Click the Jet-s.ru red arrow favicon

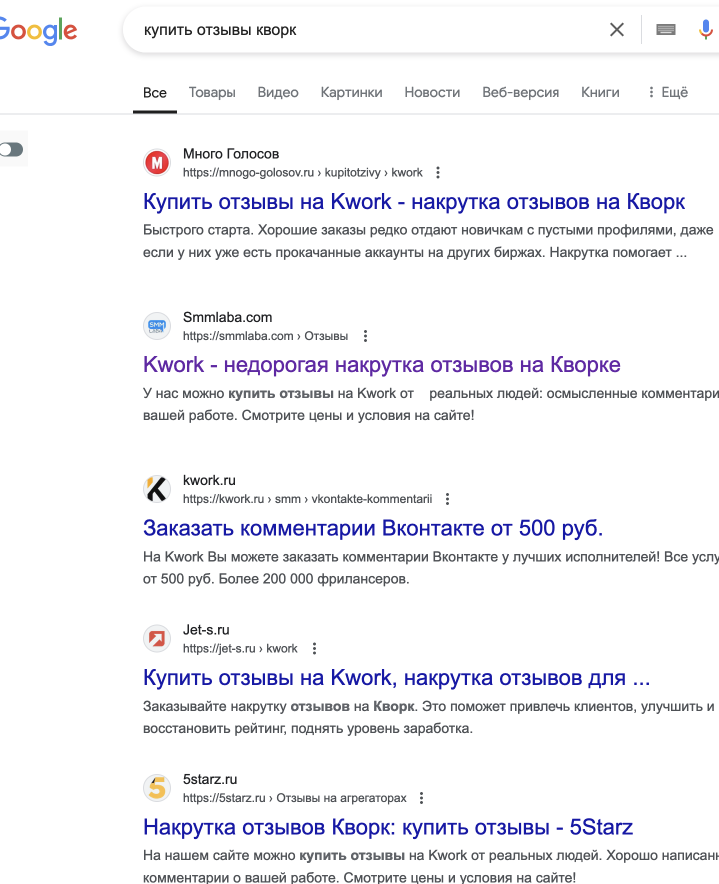157,638
